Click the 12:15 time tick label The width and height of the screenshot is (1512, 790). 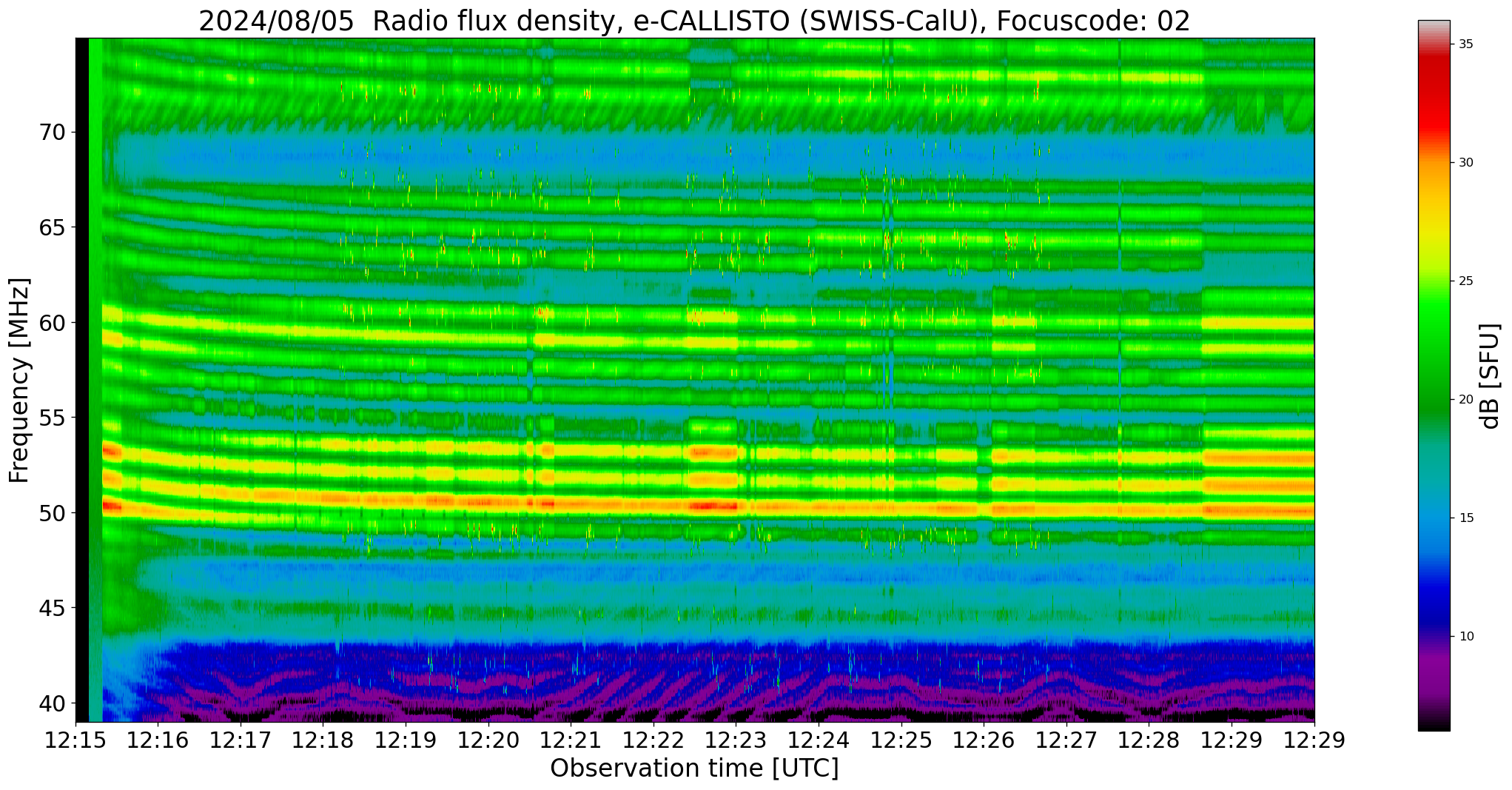(x=75, y=740)
